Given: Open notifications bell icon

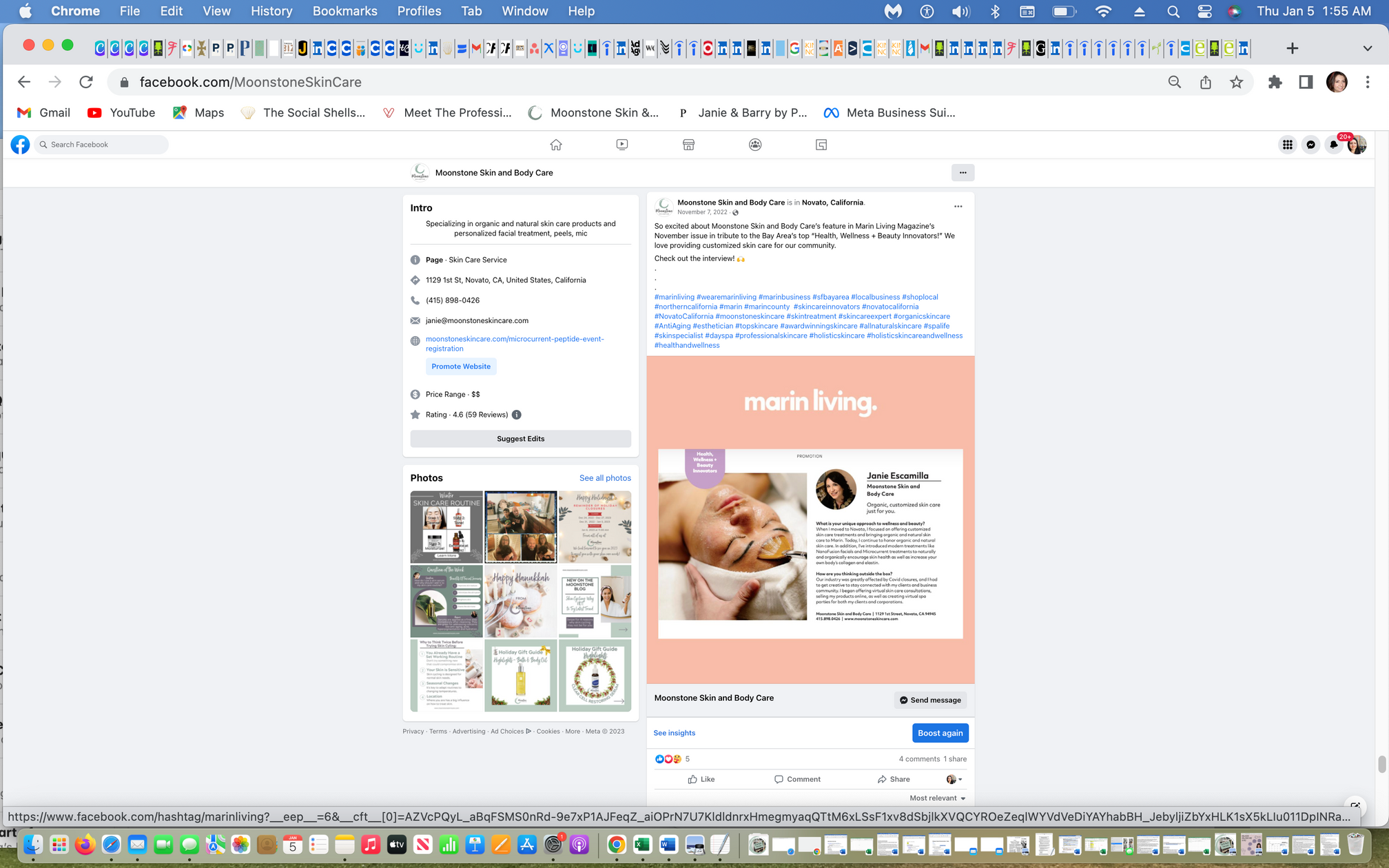Looking at the screenshot, I should click(x=1334, y=145).
